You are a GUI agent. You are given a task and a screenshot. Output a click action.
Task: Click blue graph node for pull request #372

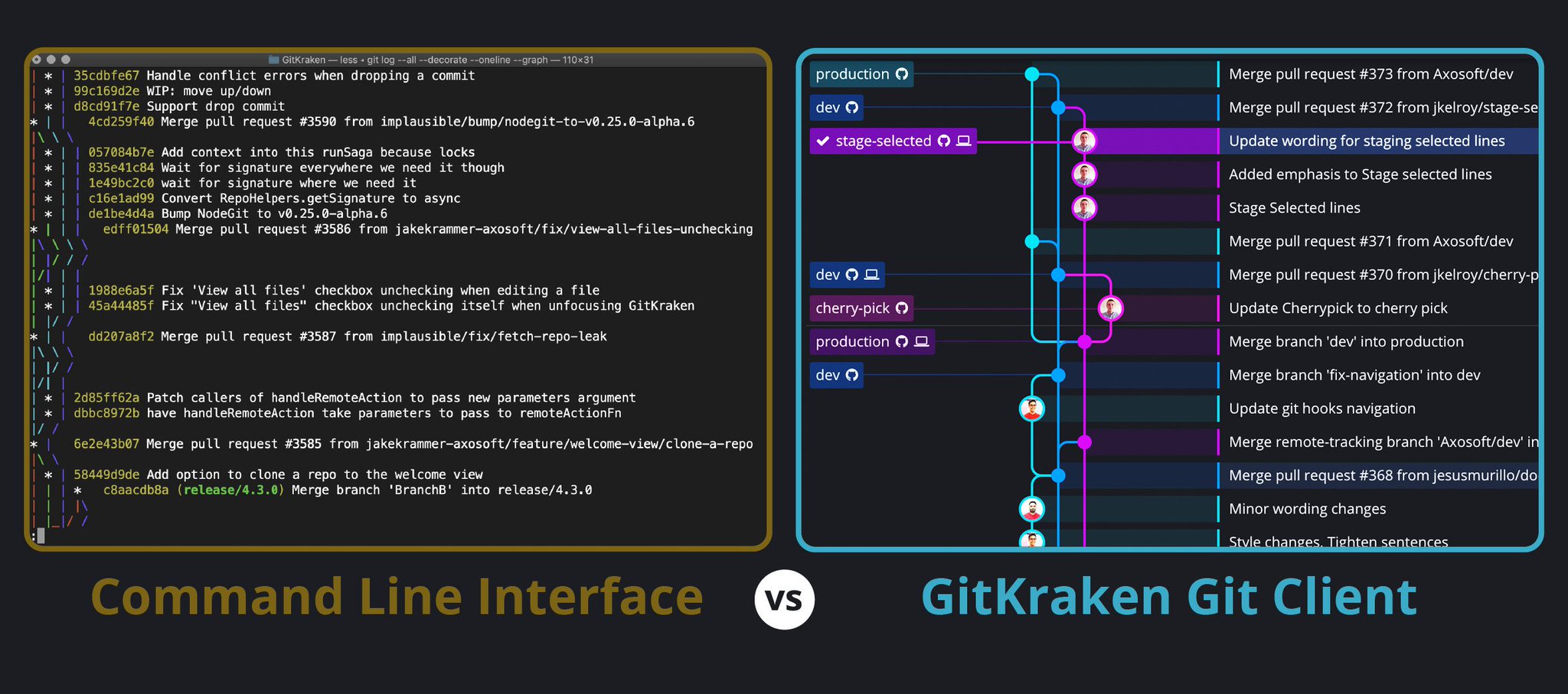[x=1058, y=108]
